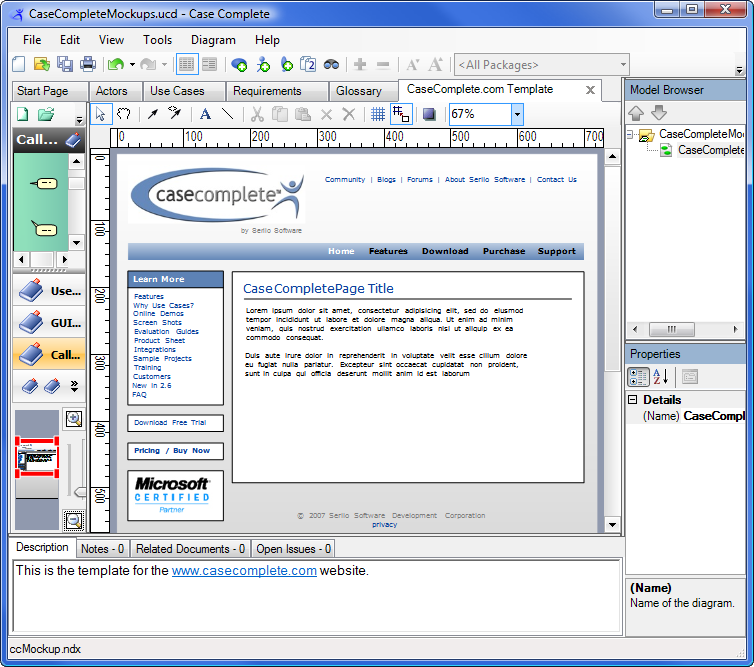Select the left-pointing callout shape
This screenshot has height=667, width=754.
pyautogui.click(x=44, y=183)
